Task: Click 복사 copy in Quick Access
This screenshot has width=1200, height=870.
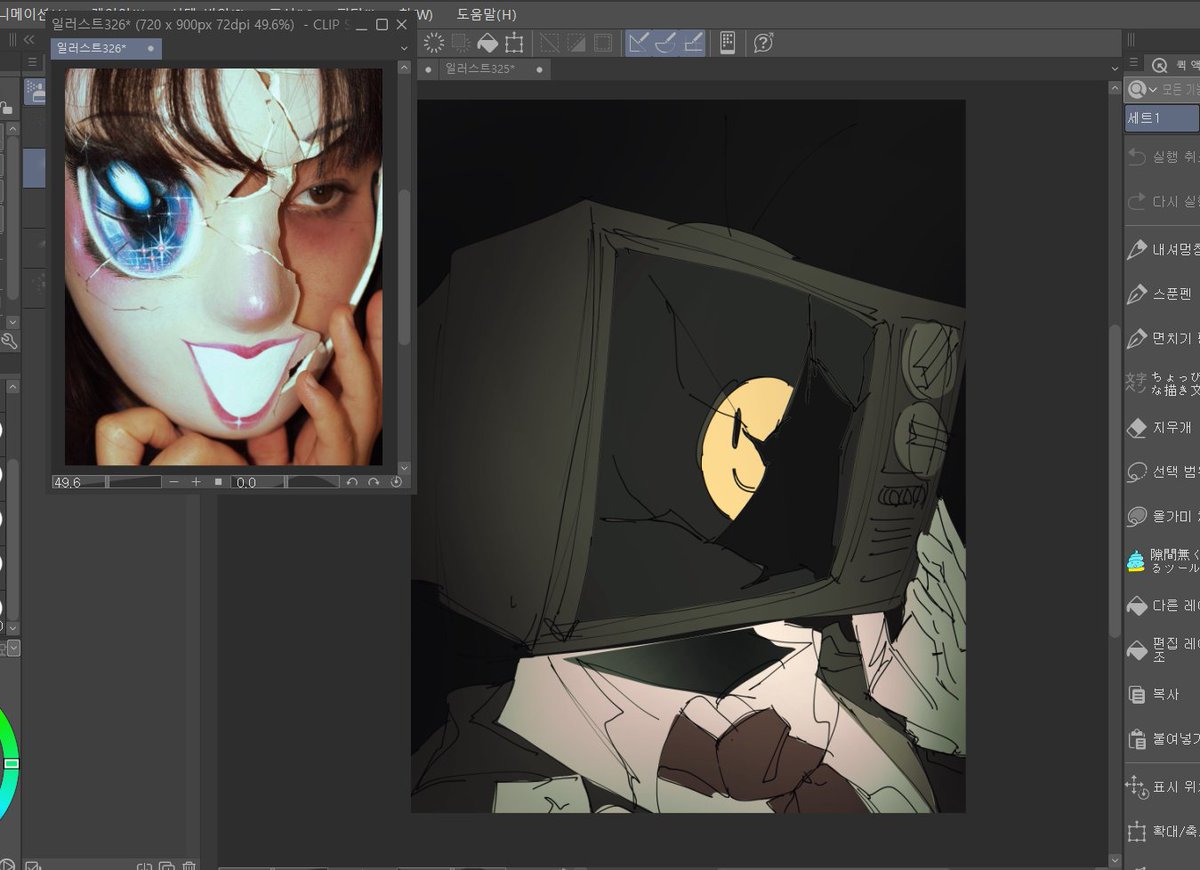Action: [x=1163, y=694]
